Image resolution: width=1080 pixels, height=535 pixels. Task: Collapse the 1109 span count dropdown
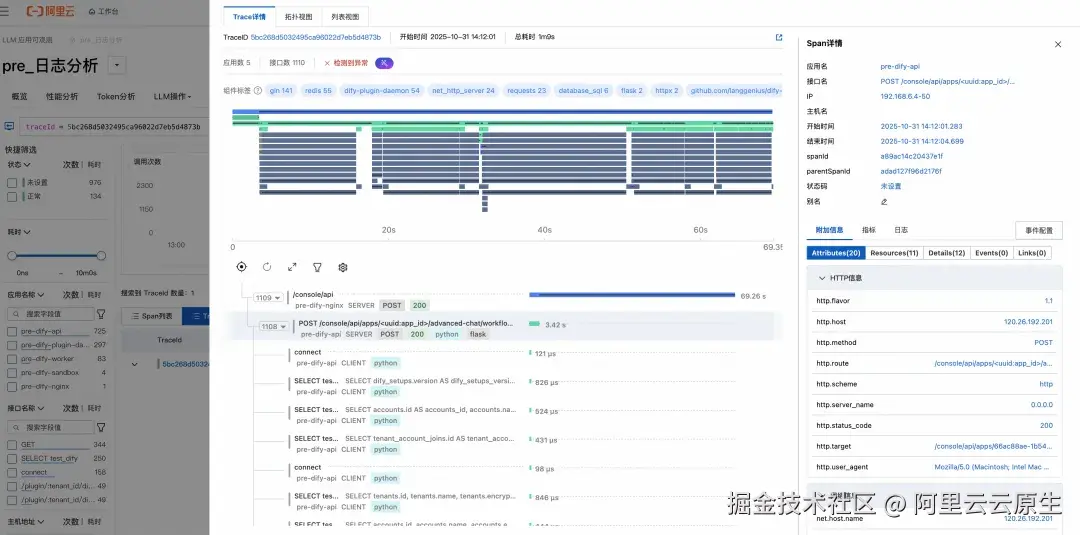pyautogui.click(x=269, y=298)
